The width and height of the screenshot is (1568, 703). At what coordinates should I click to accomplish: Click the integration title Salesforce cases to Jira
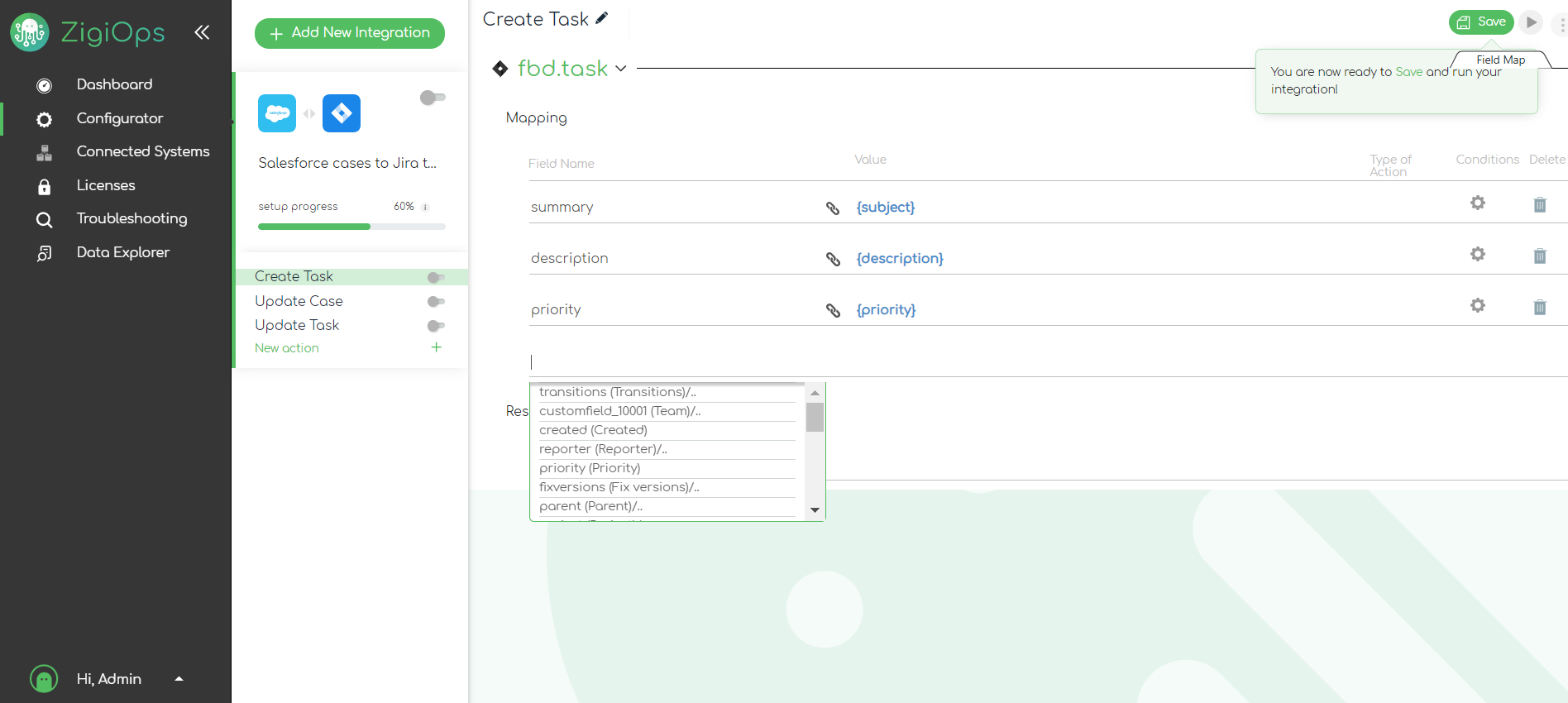coord(347,163)
